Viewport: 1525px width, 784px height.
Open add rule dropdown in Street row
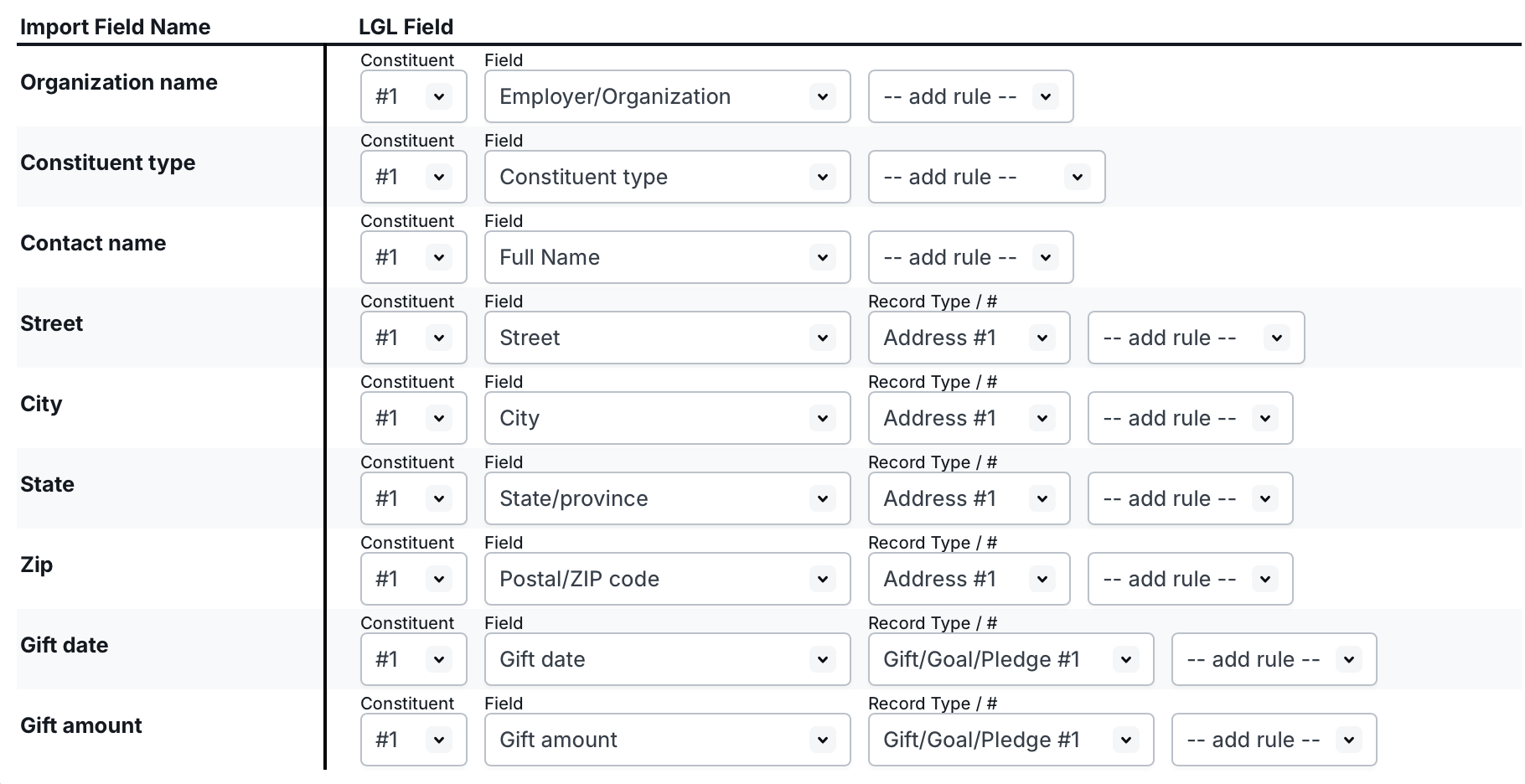point(1196,338)
